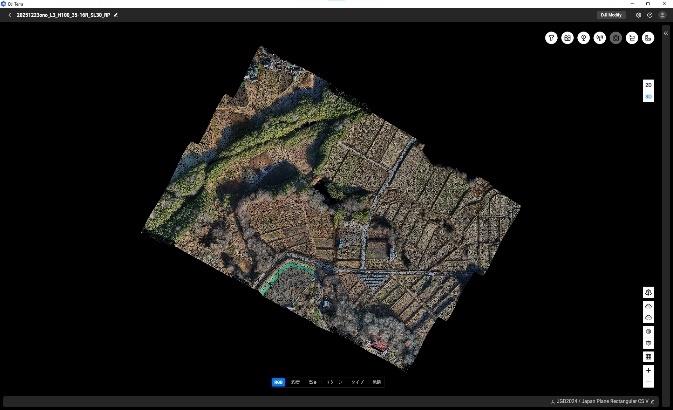The height and width of the screenshot is (410, 673).
Task: Click the Japan Plane Rectangular CS coordinate label
Action: [603, 401]
